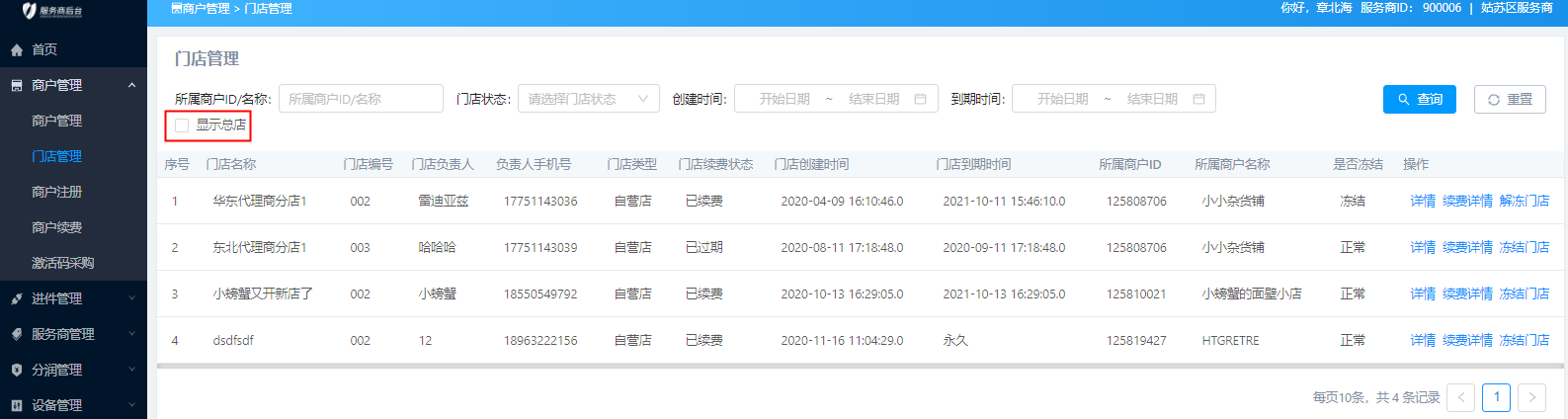Focus the 所属商户ID/名称 input field
The width and height of the screenshot is (1568, 419).
click(x=361, y=99)
